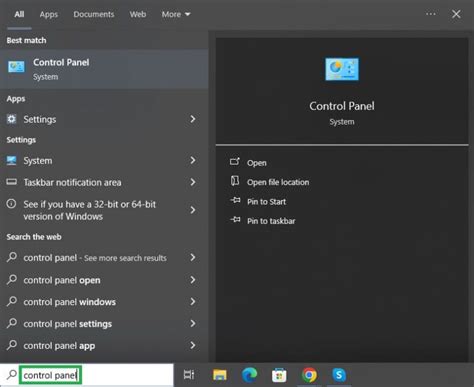This screenshot has width=474, height=387.
Task: Click the Open action icon
Action: tap(235, 162)
